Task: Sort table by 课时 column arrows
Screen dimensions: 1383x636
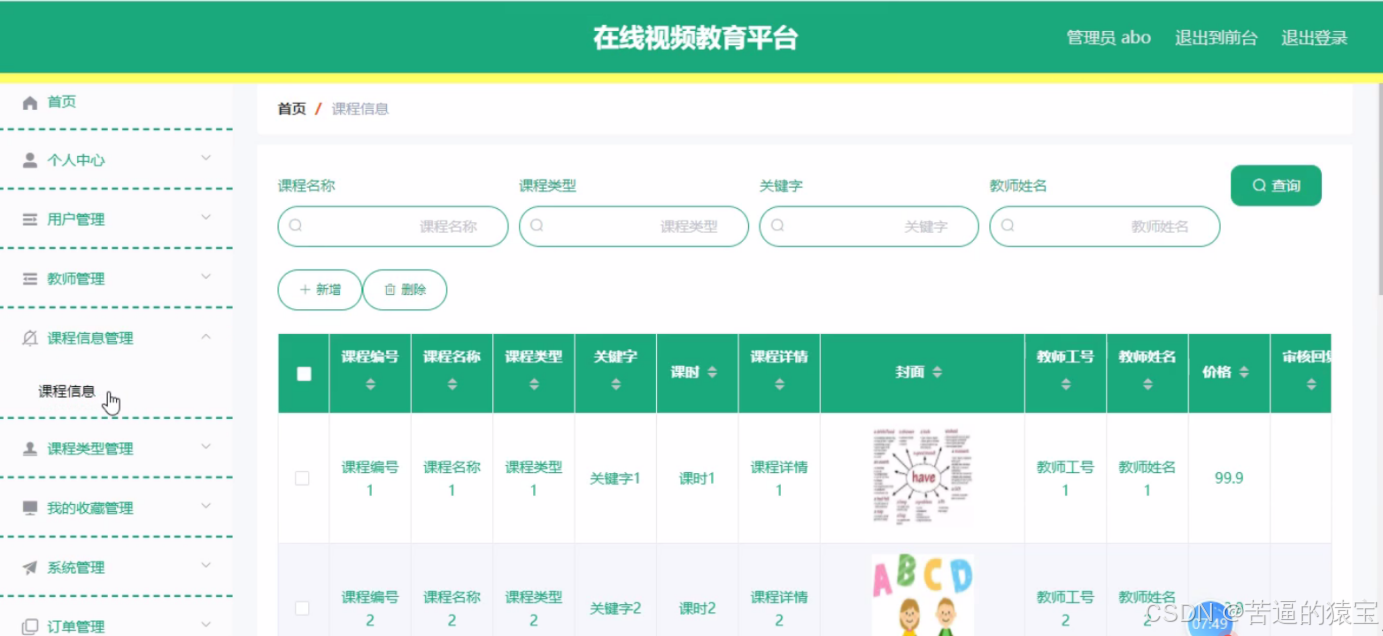Action: click(x=712, y=372)
